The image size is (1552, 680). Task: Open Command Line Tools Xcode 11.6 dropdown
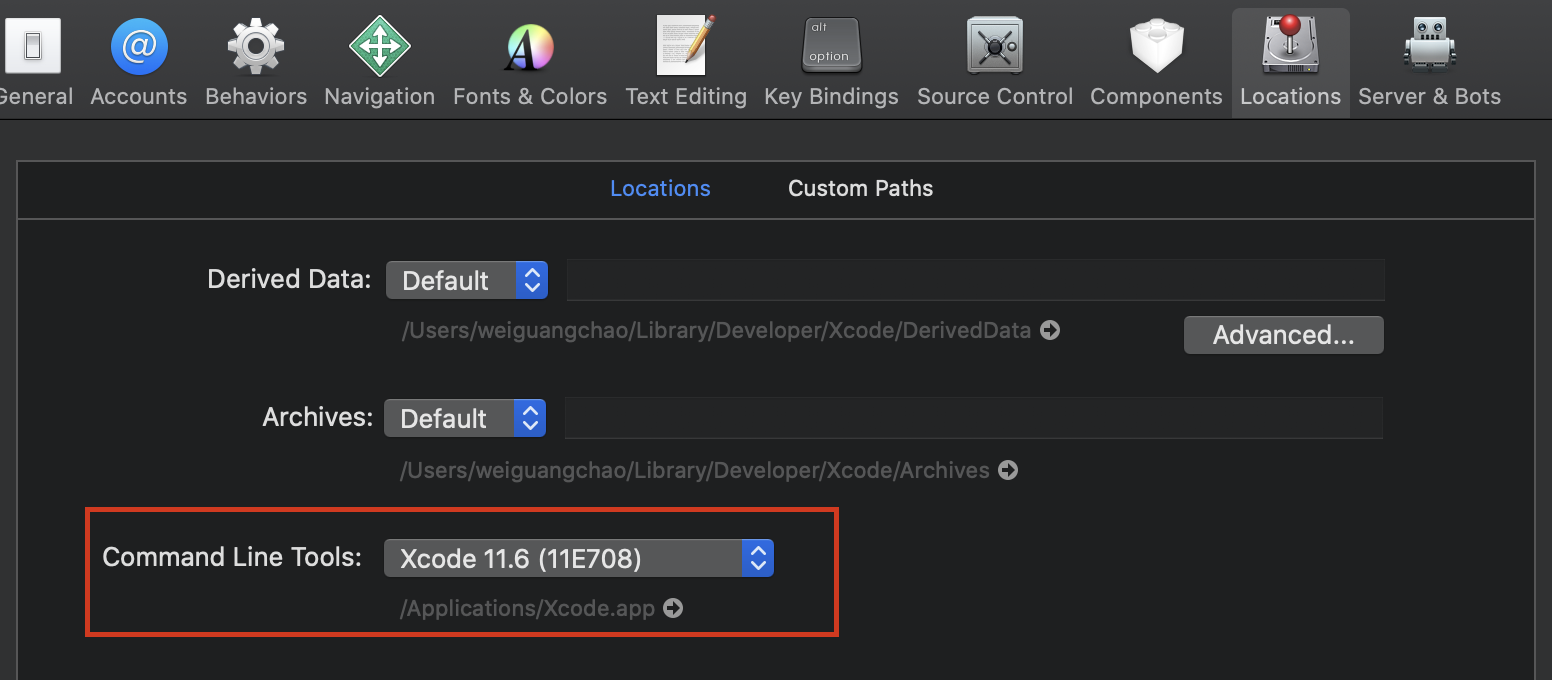tap(579, 558)
